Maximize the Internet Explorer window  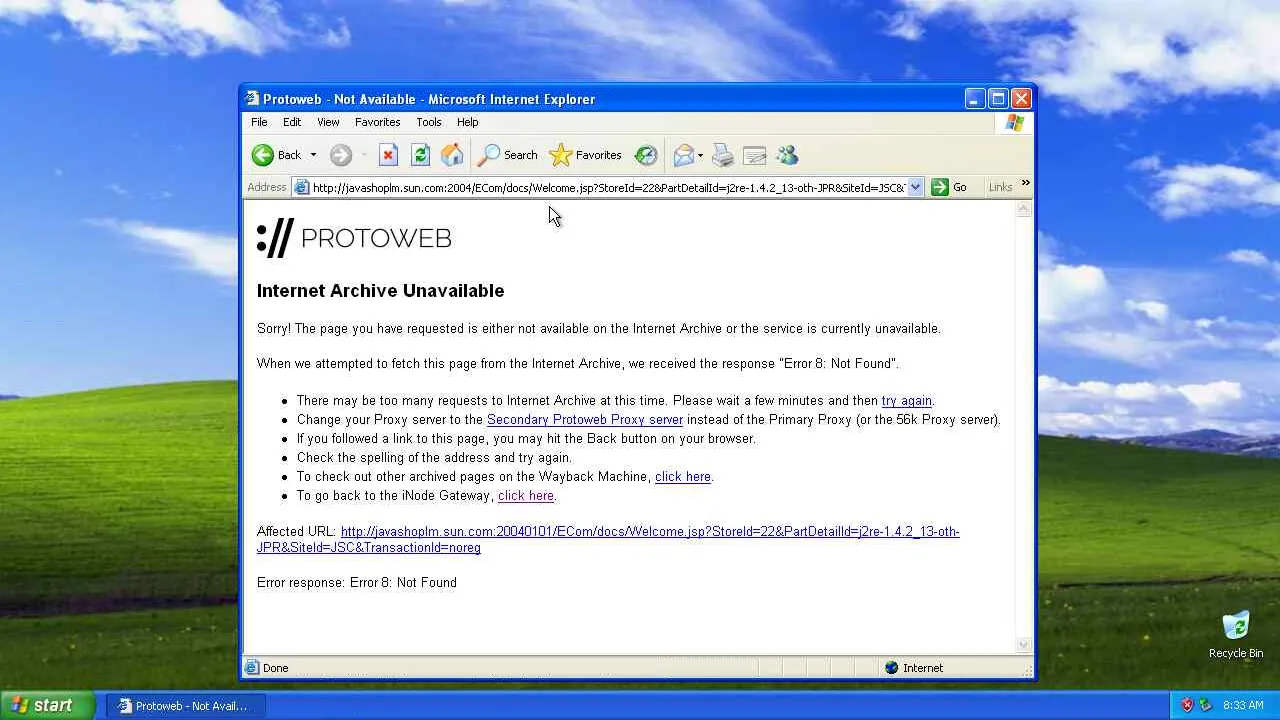pos(998,98)
